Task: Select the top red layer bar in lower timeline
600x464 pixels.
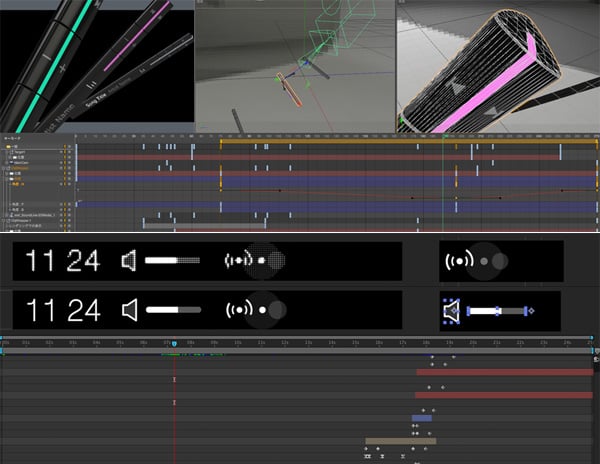Action: [x=505, y=372]
